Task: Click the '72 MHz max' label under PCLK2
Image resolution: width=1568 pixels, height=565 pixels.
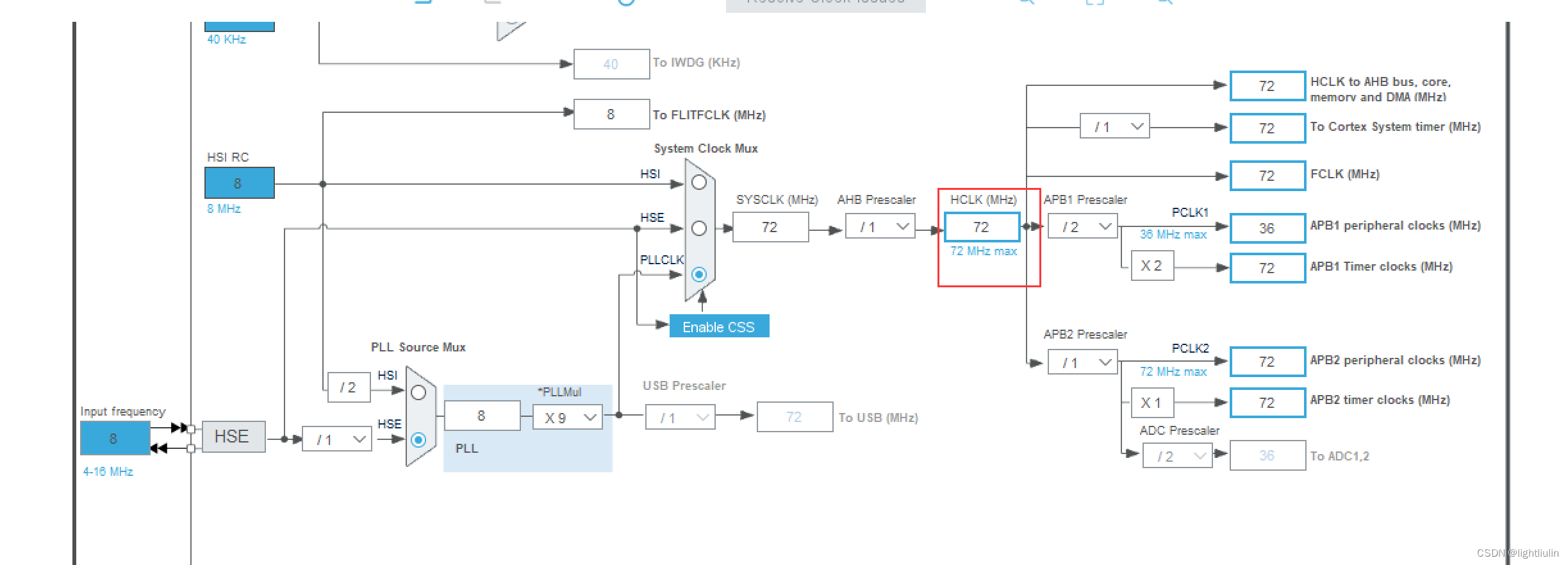Action: [x=1173, y=371]
